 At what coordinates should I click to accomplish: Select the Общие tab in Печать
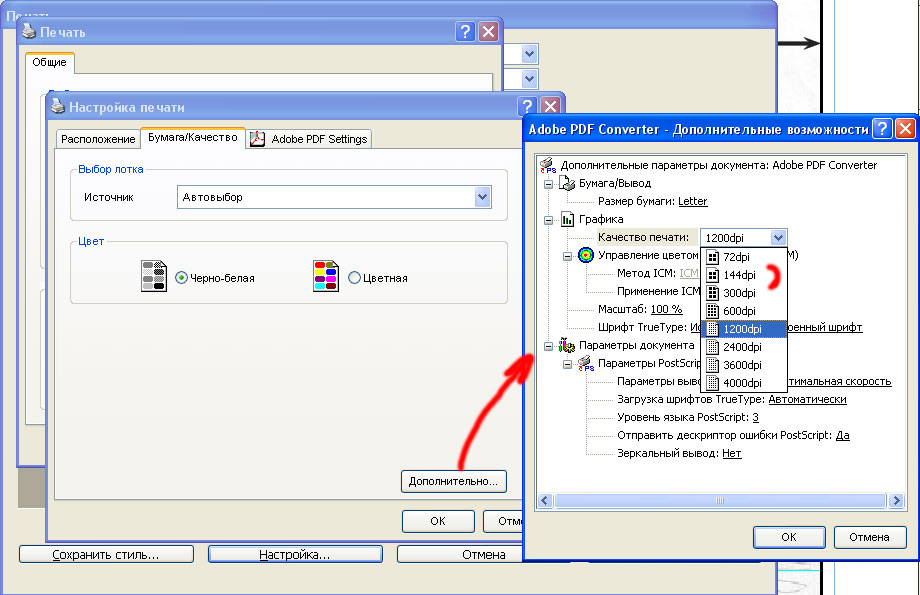point(49,62)
